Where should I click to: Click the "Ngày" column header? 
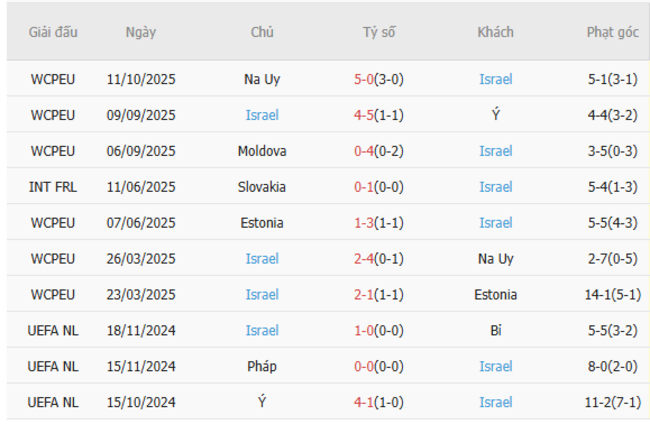click(140, 32)
